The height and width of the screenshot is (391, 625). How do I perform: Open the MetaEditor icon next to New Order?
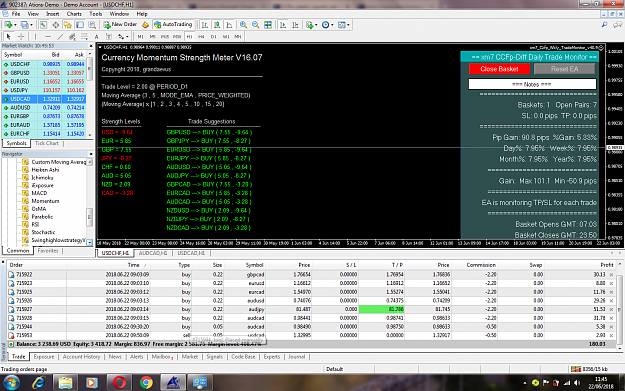[x=145, y=25]
